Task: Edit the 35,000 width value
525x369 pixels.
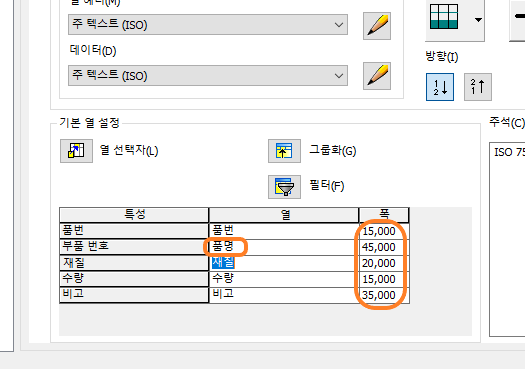Action: 384,295
